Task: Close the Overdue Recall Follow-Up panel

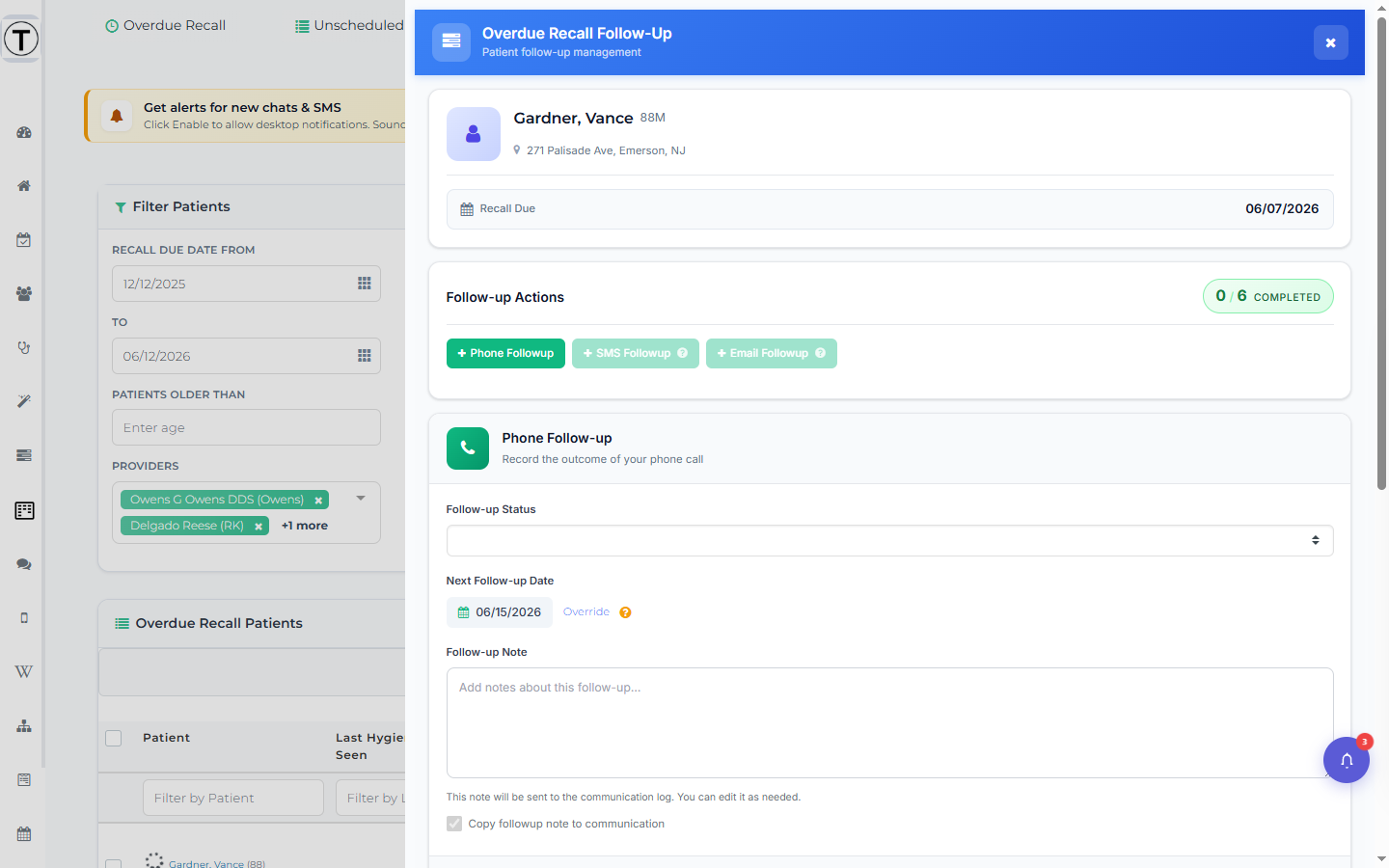Action: [1331, 42]
